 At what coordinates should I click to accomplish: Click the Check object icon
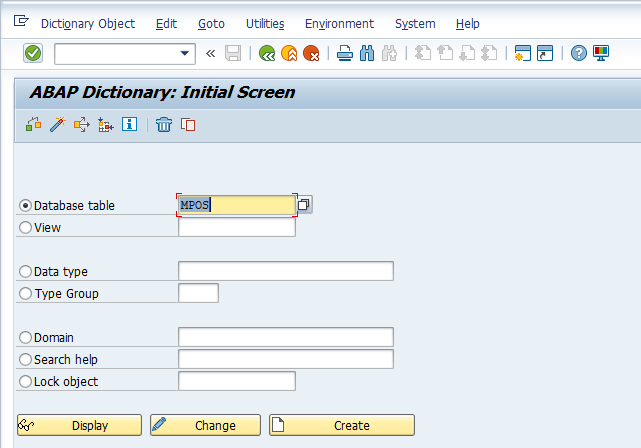(x=34, y=125)
